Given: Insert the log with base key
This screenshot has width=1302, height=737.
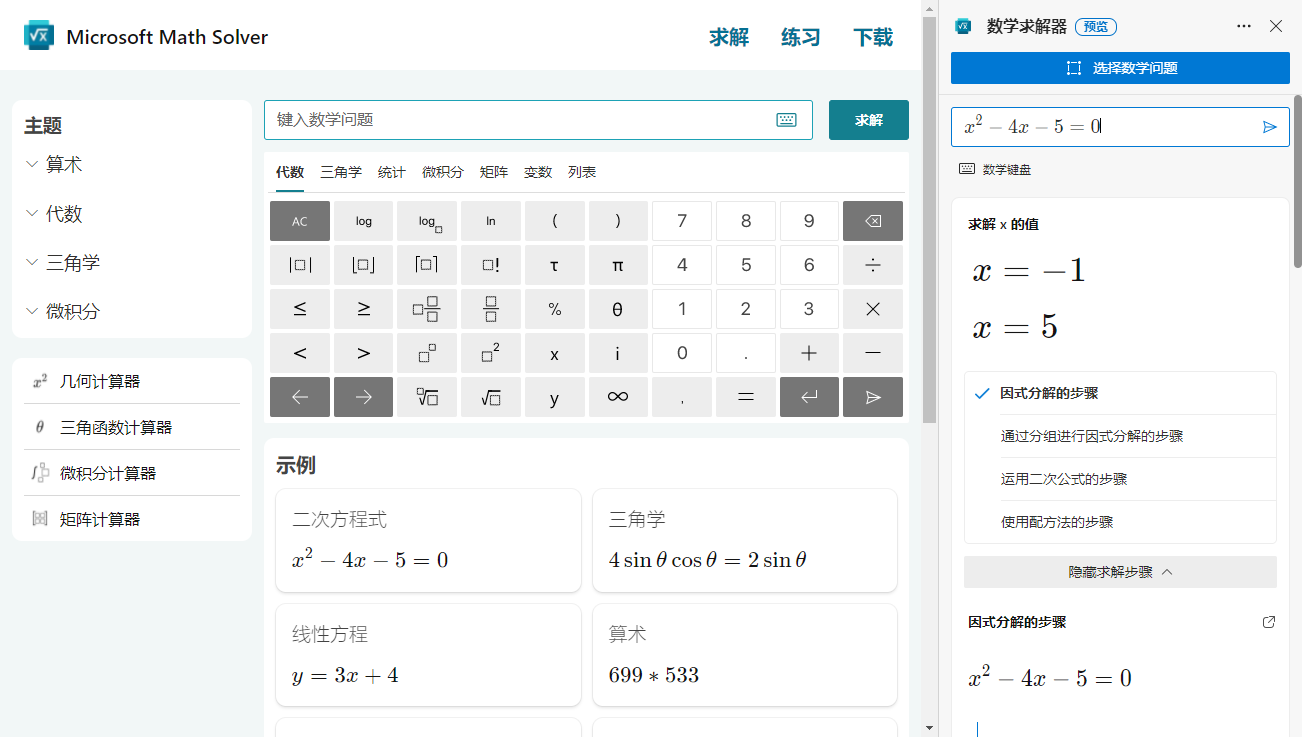Looking at the screenshot, I should pyautogui.click(x=427, y=221).
